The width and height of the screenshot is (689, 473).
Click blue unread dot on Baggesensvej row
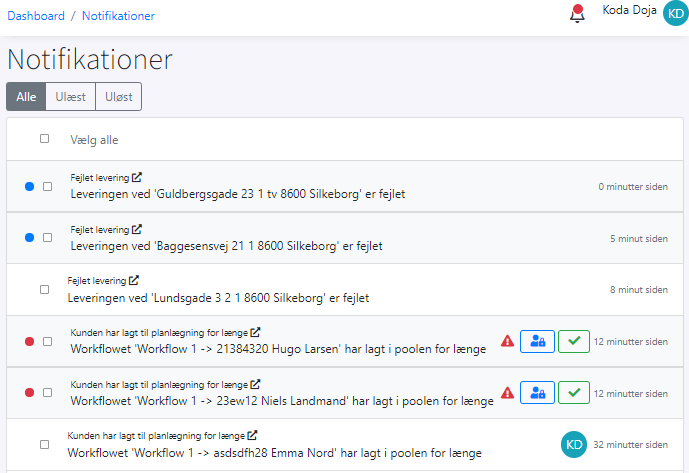click(x=29, y=238)
